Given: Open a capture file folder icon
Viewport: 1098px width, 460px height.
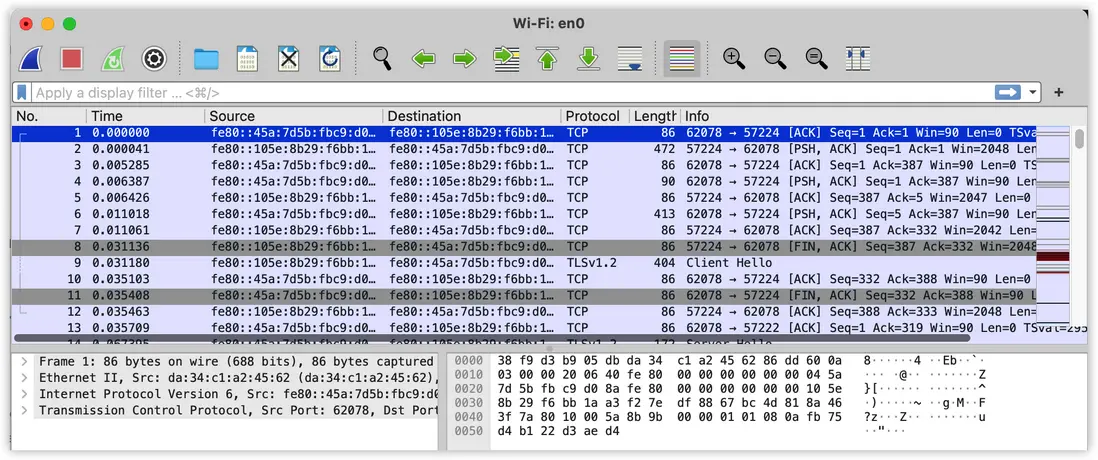Looking at the screenshot, I should pyautogui.click(x=206, y=59).
